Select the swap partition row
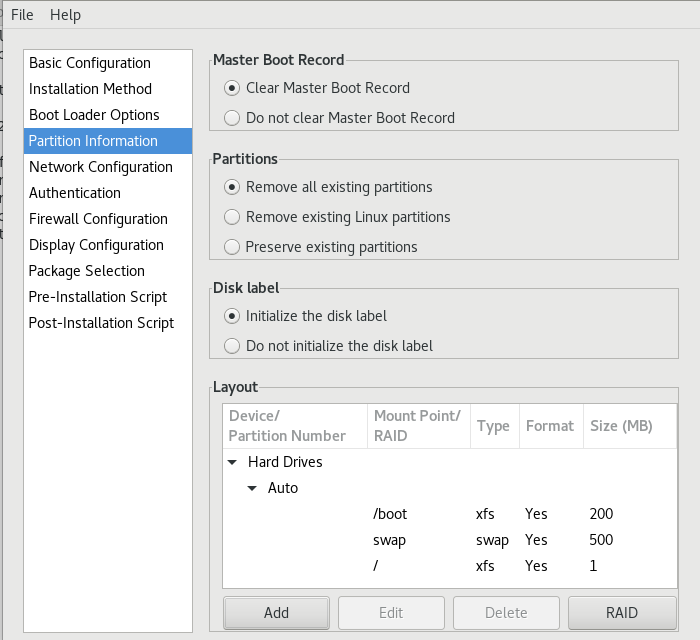700x640 pixels. pyautogui.click(x=450, y=540)
